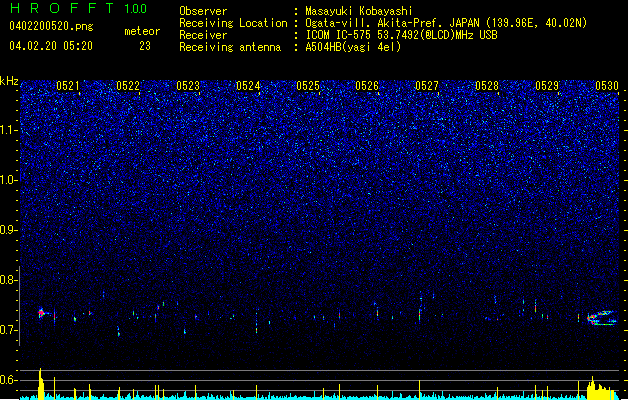Click the 0.6 frequency axis label
The width and height of the screenshot is (629, 400).
pos(8,380)
